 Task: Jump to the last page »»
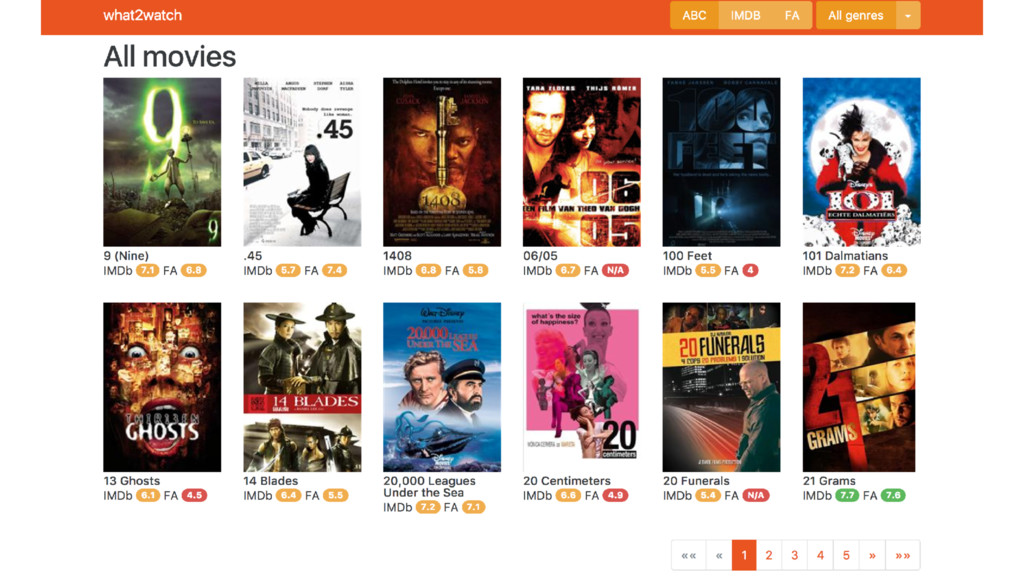(903, 555)
